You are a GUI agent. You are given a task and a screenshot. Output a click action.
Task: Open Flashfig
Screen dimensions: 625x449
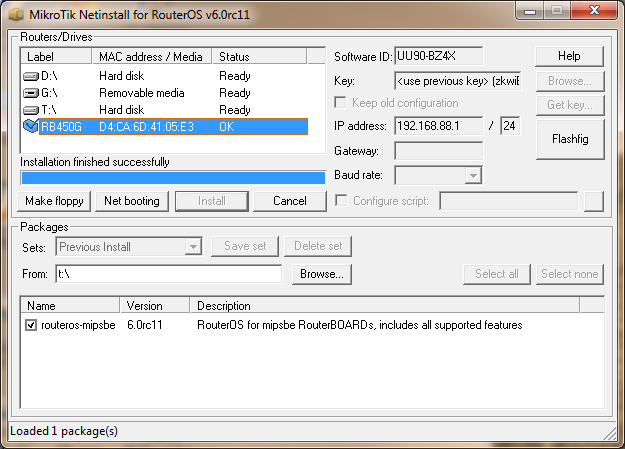[570, 139]
